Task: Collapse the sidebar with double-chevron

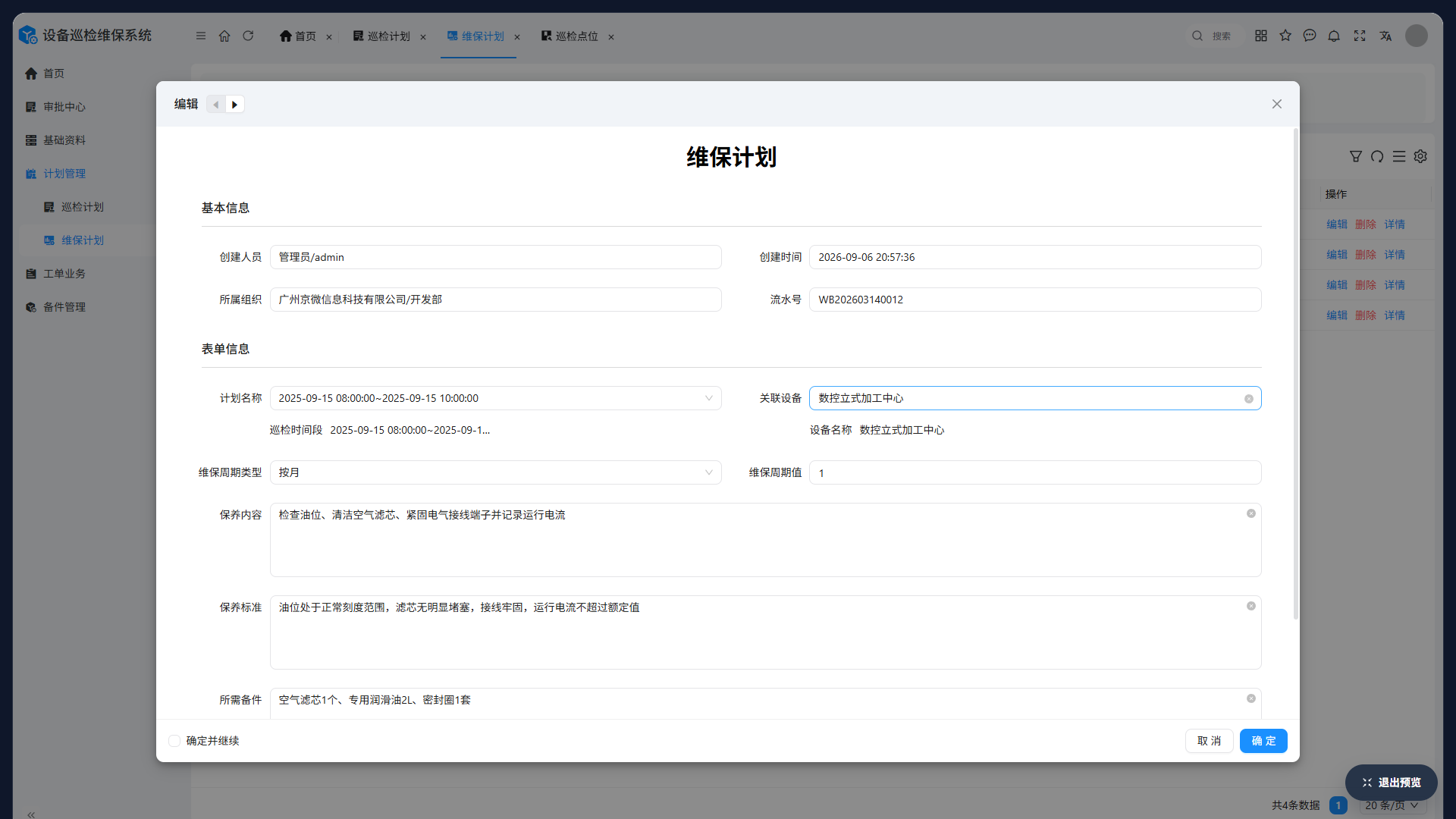Action: (x=31, y=814)
